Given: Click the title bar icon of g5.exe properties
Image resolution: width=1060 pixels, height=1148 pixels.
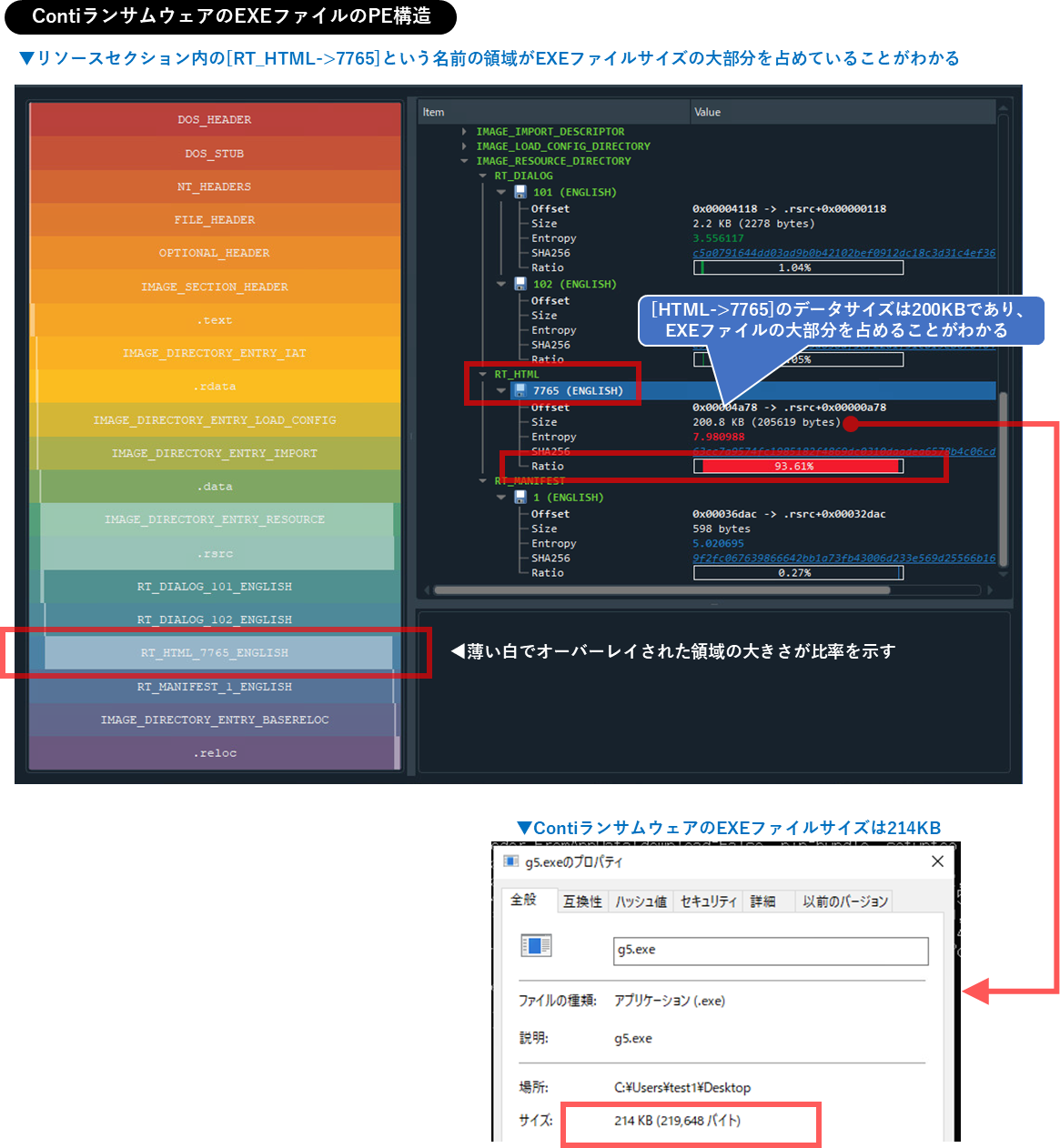Looking at the screenshot, I should click(x=511, y=861).
